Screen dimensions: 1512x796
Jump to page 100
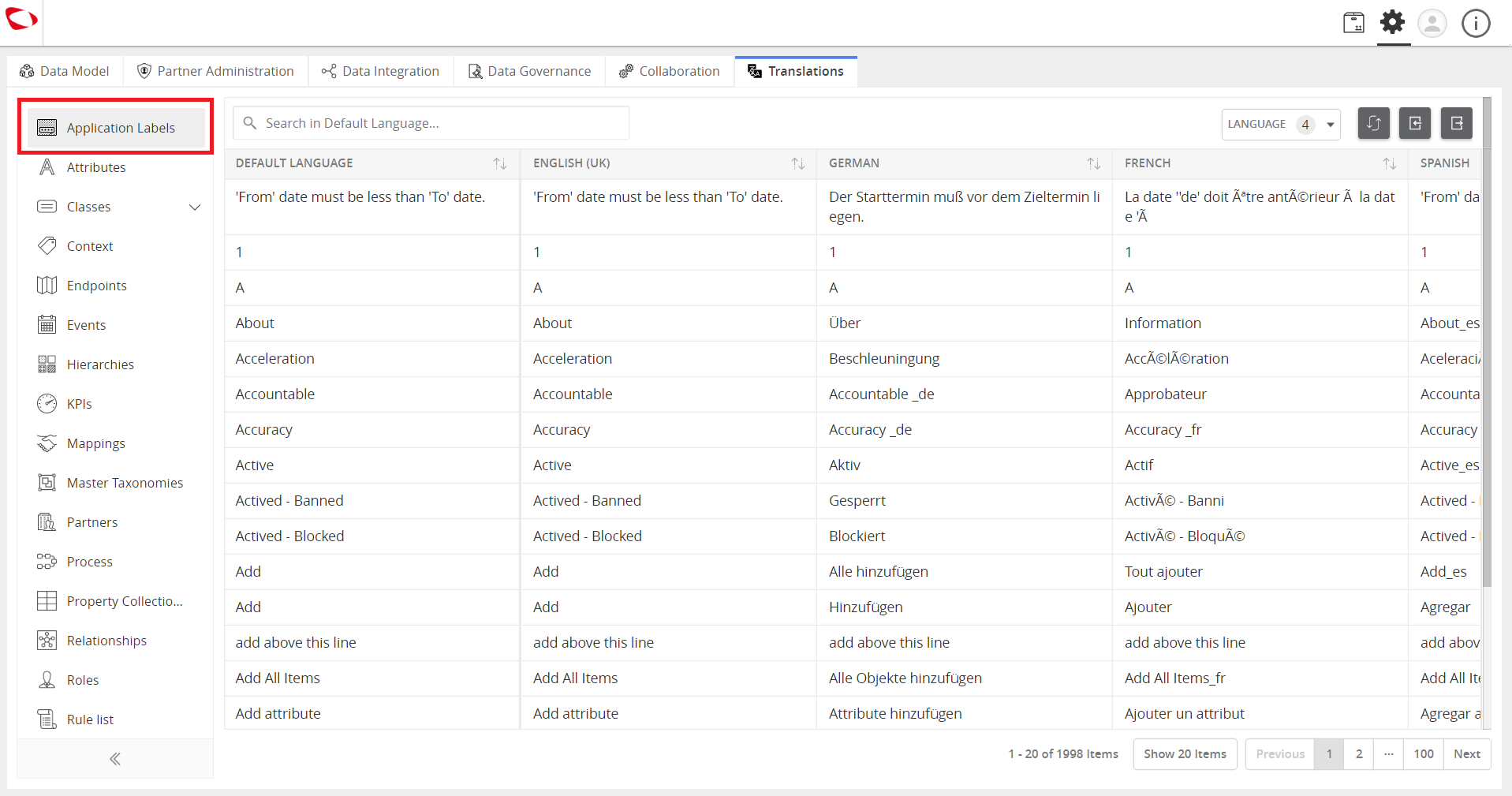coord(1424,754)
